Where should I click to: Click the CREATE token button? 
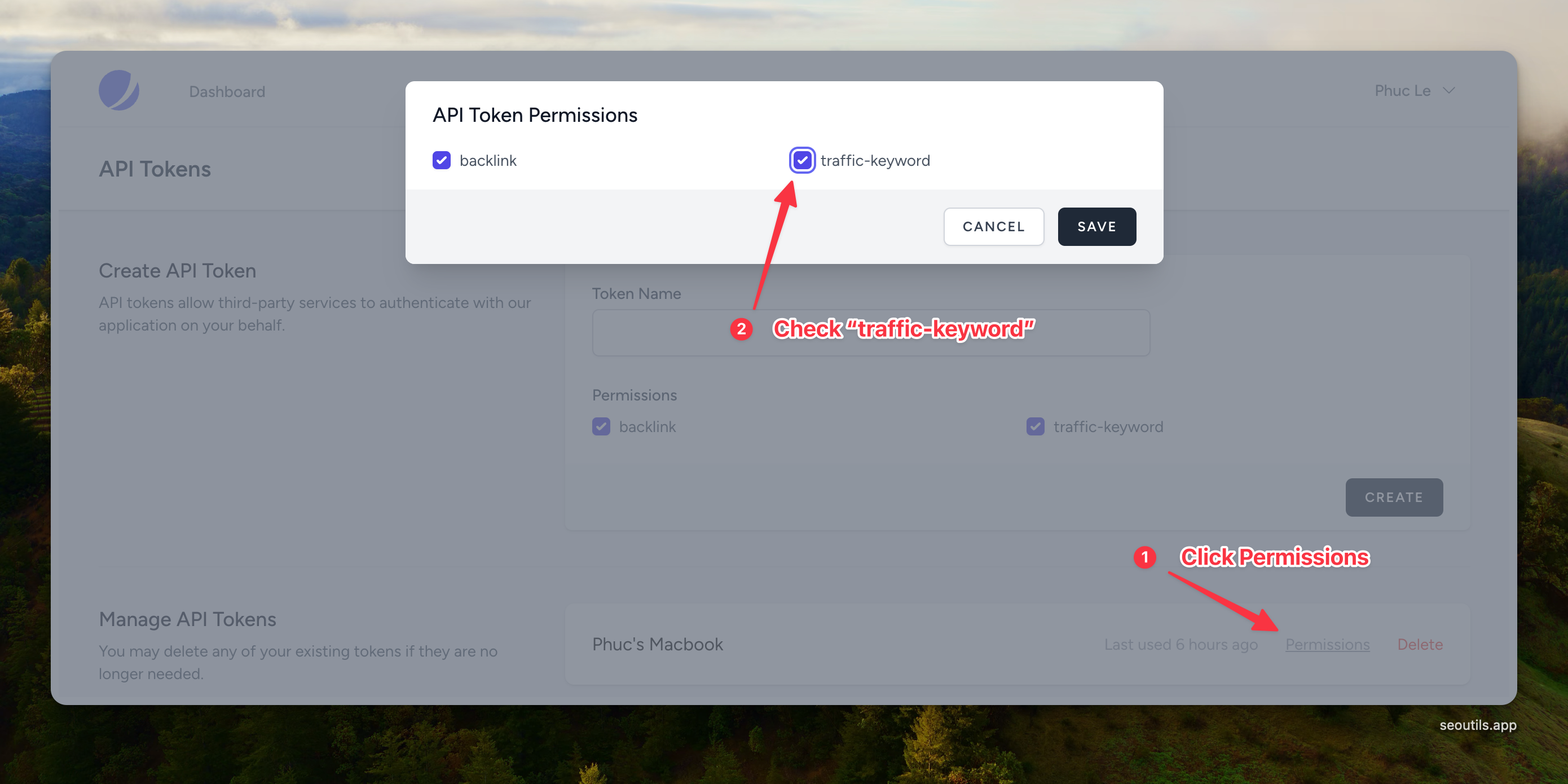(1393, 497)
